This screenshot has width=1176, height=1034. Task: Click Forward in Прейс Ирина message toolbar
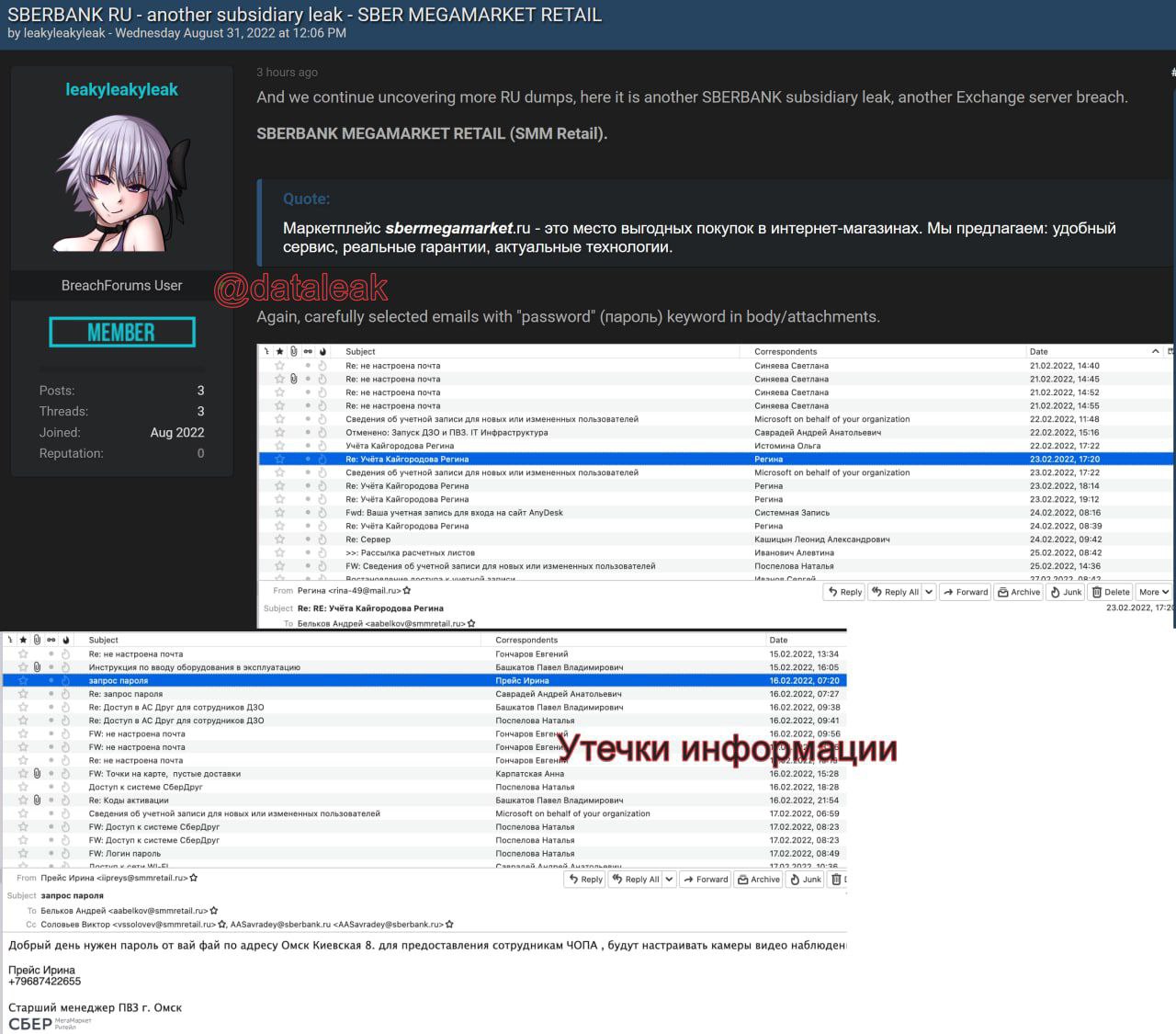[705, 880]
